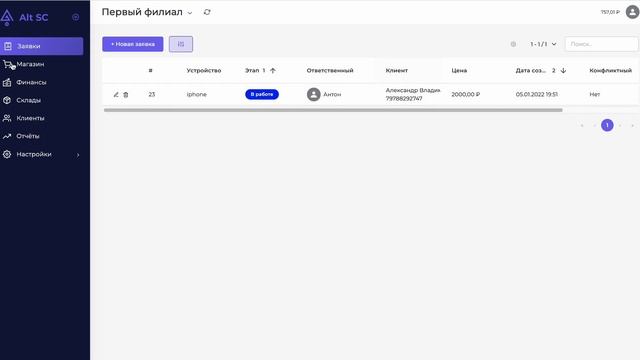Go to pagination page 1
The width and height of the screenshot is (640, 360).
tap(607, 125)
